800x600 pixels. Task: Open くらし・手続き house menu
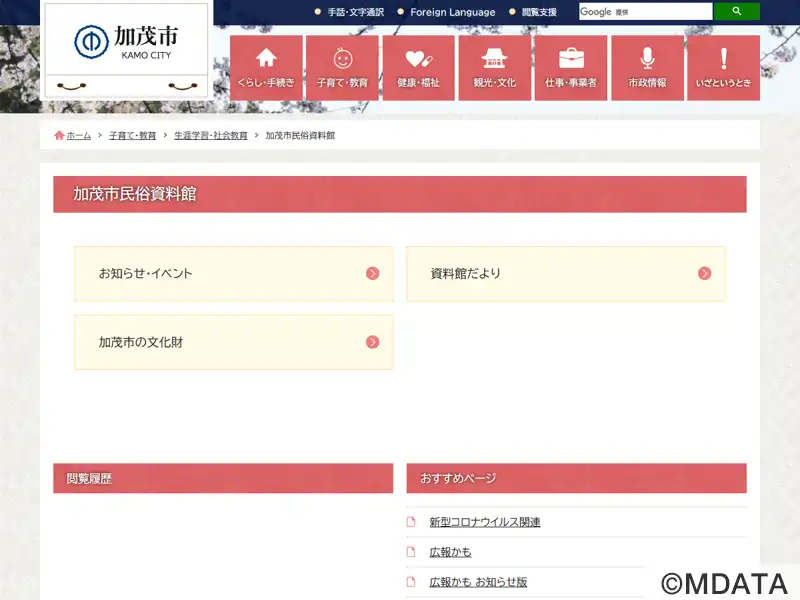pos(266,68)
